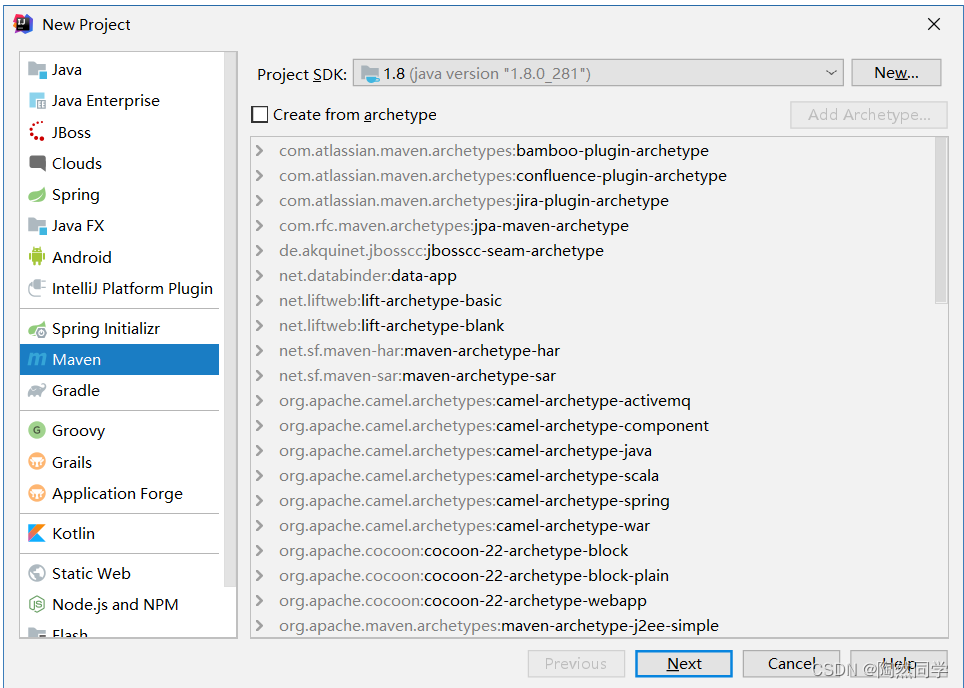This screenshot has height=688, width=964.
Task: Click the Clouds speech bubble icon
Action: point(37,164)
